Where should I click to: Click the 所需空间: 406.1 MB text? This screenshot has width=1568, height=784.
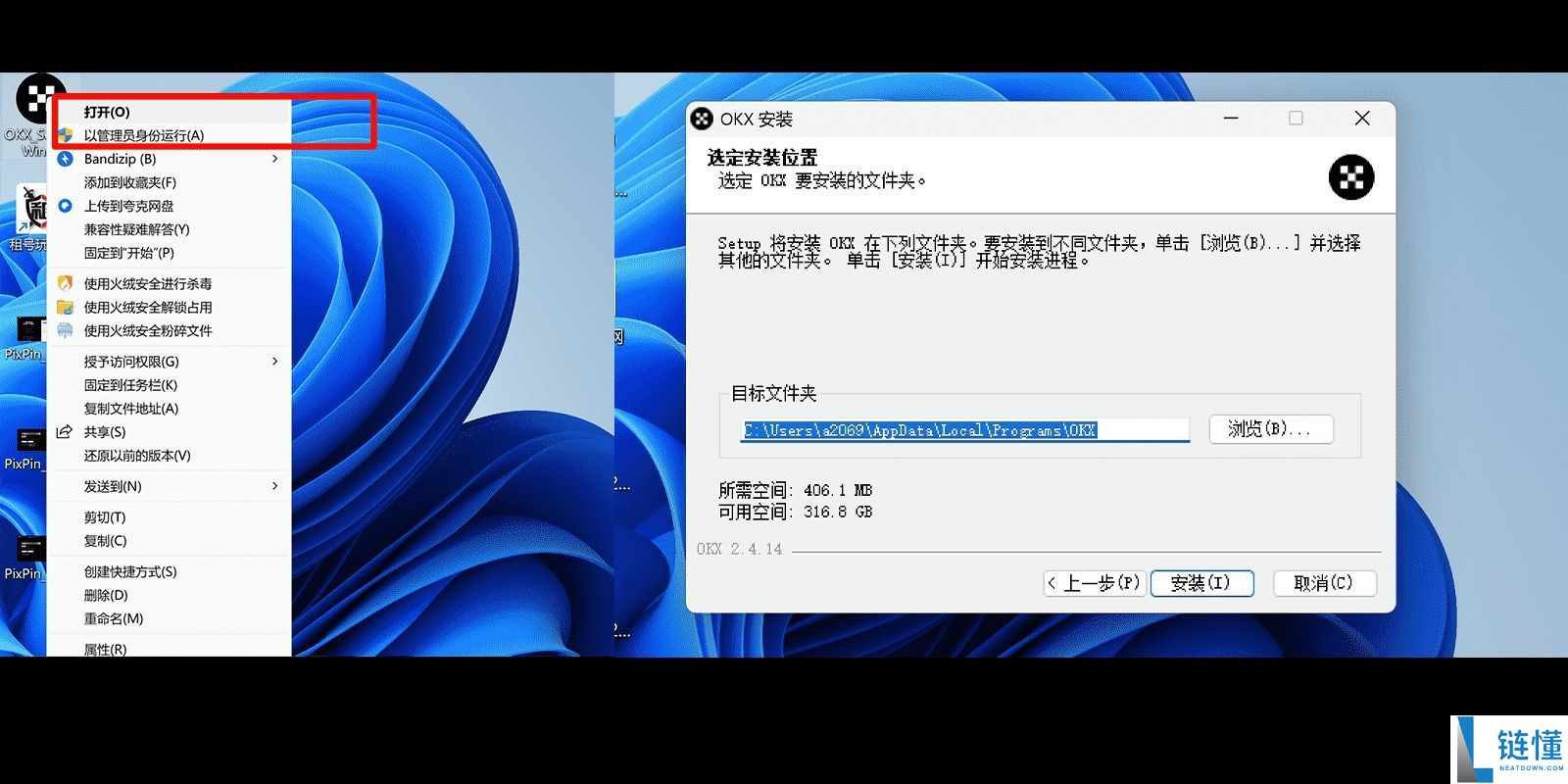(795, 490)
